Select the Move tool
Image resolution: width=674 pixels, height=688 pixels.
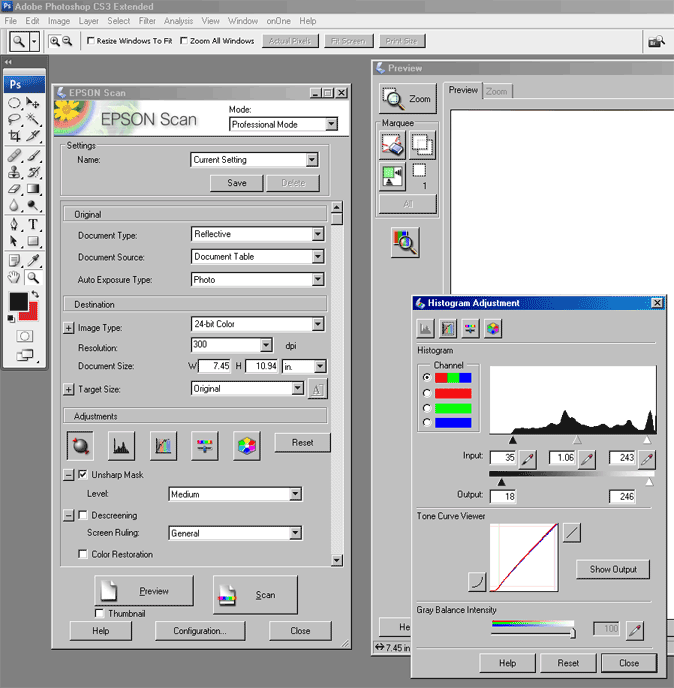(32, 103)
